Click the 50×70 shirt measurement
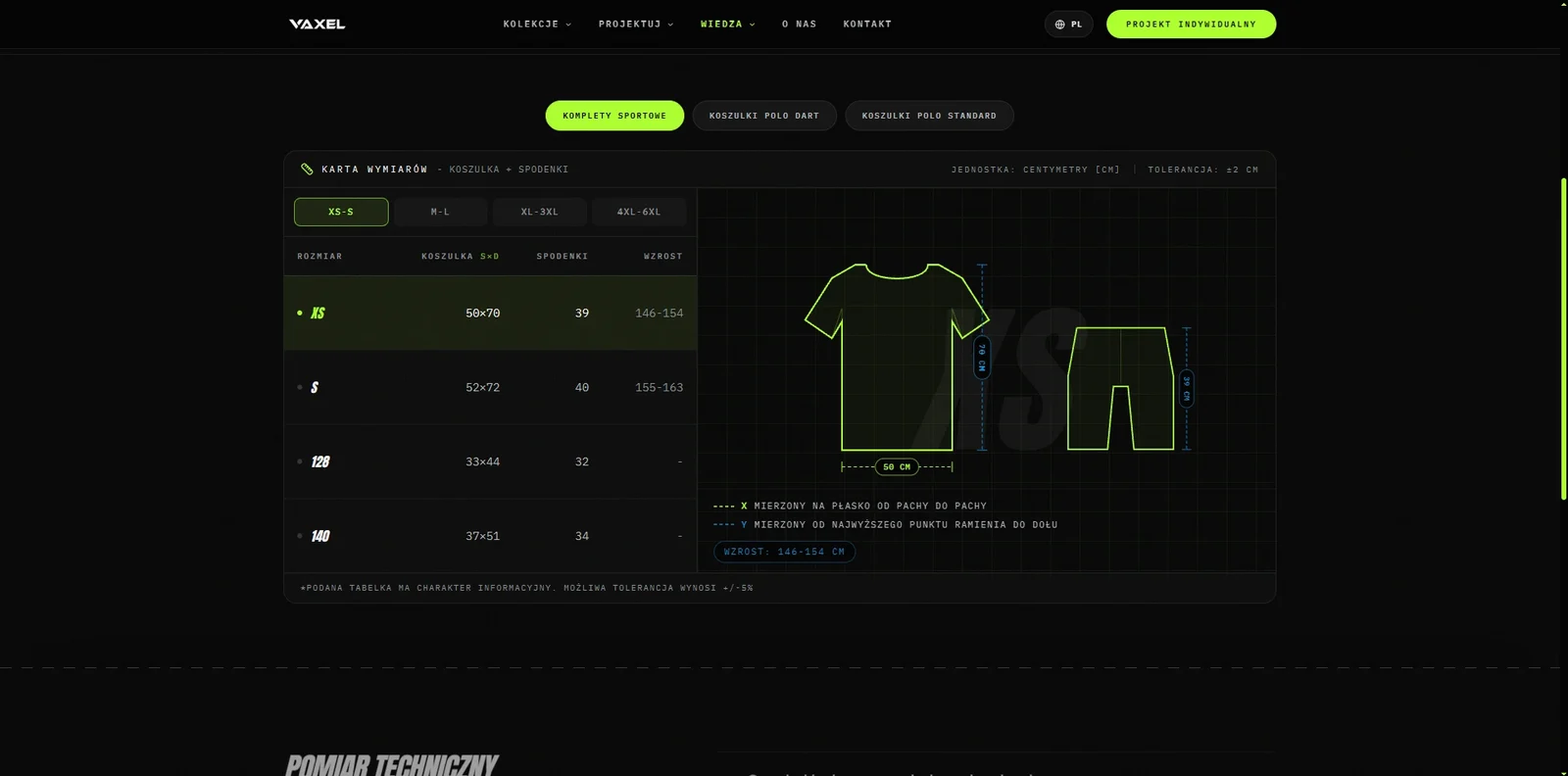 pos(482,314)
